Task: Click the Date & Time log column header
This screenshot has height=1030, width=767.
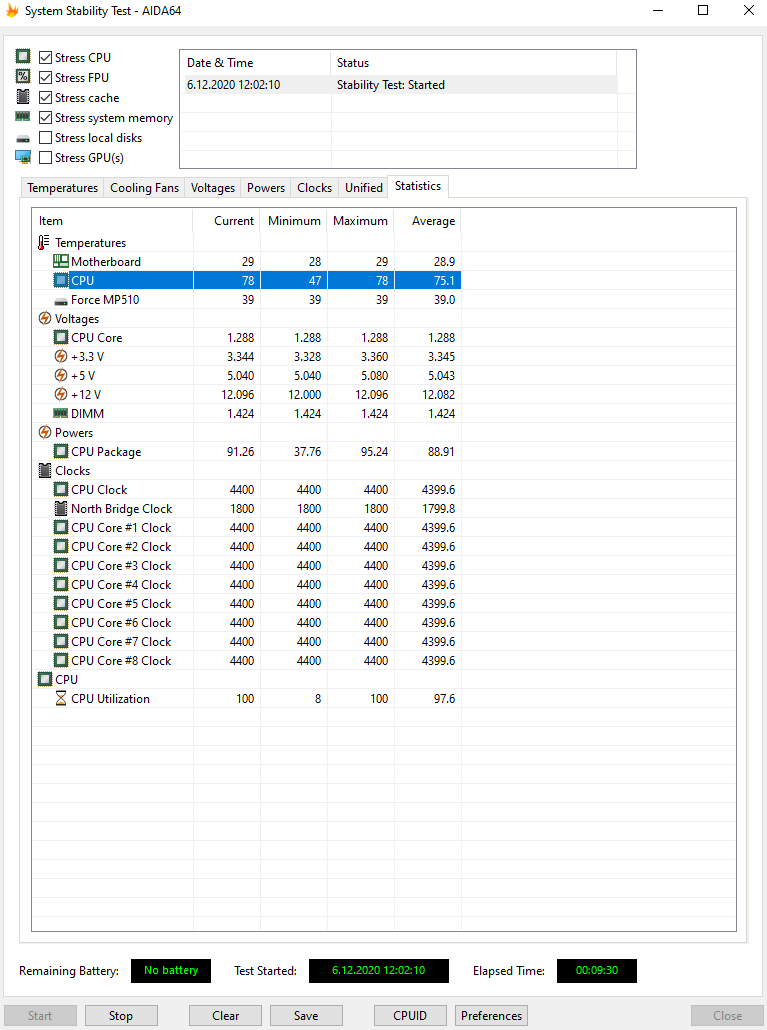Action: (x=256, y=63)
